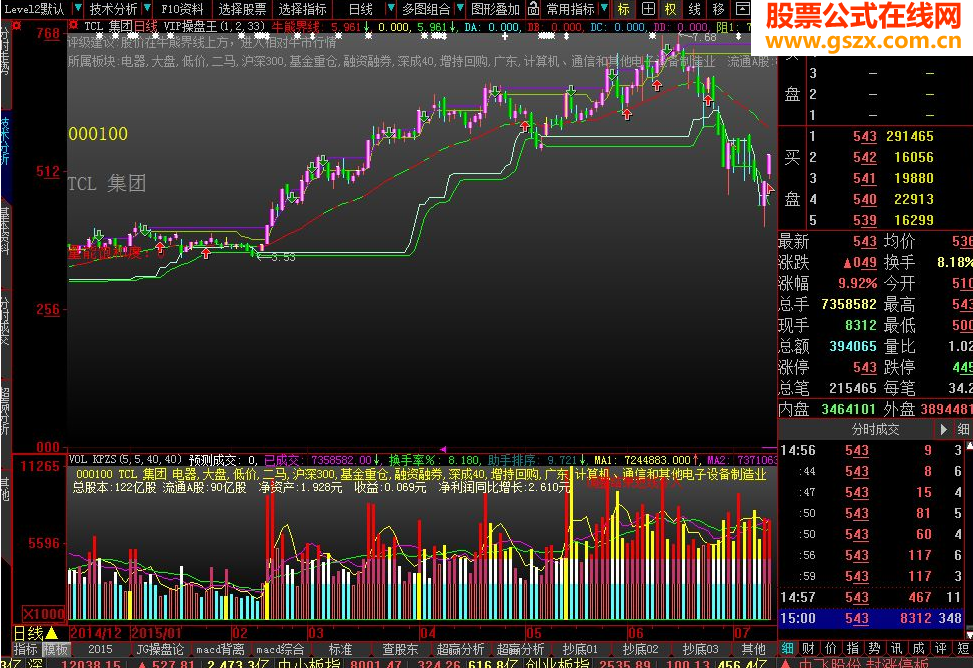Select the 势 trend tab bottom right
Viewport: 973px width, 668px height.
[x=874, y=649]
